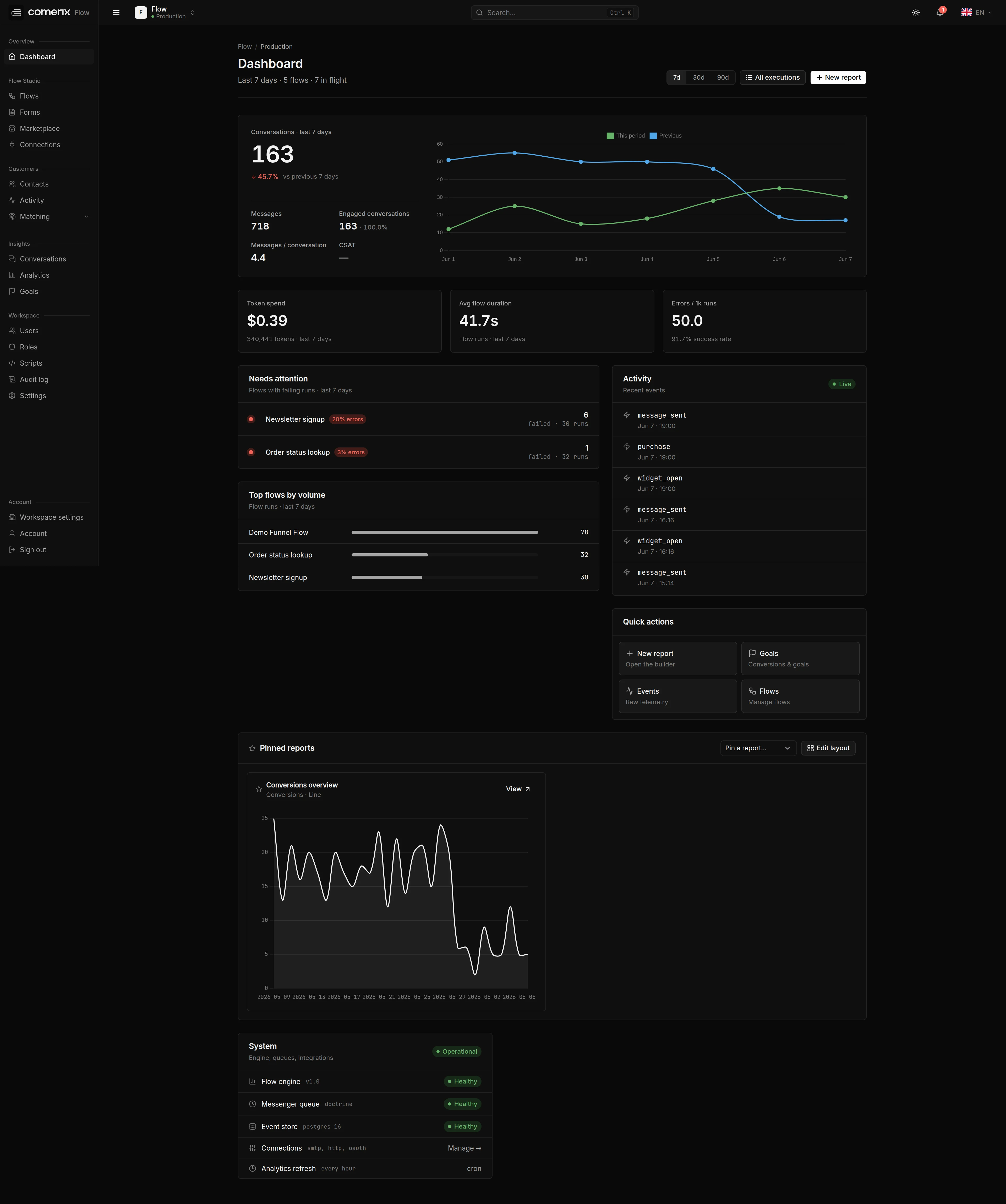
Task: Click the Comerix logo icon
Action: pyautogui.click(x=16, y=13)
